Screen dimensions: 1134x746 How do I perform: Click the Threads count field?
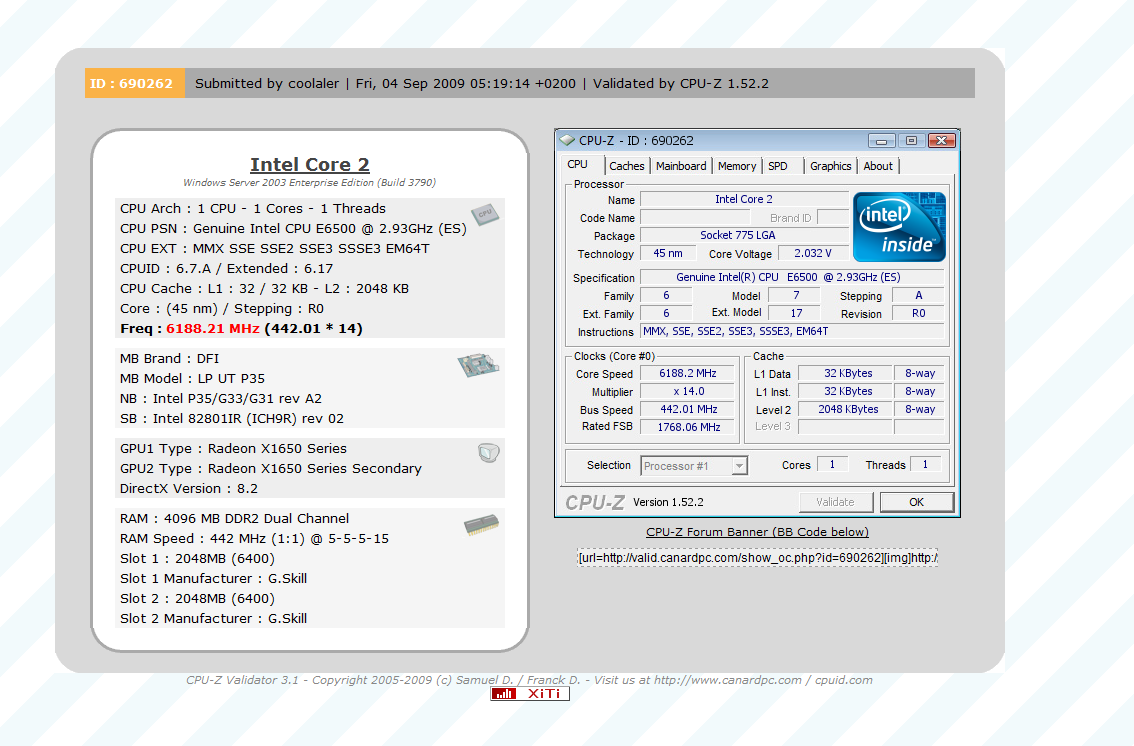click(x=925, y=465)
